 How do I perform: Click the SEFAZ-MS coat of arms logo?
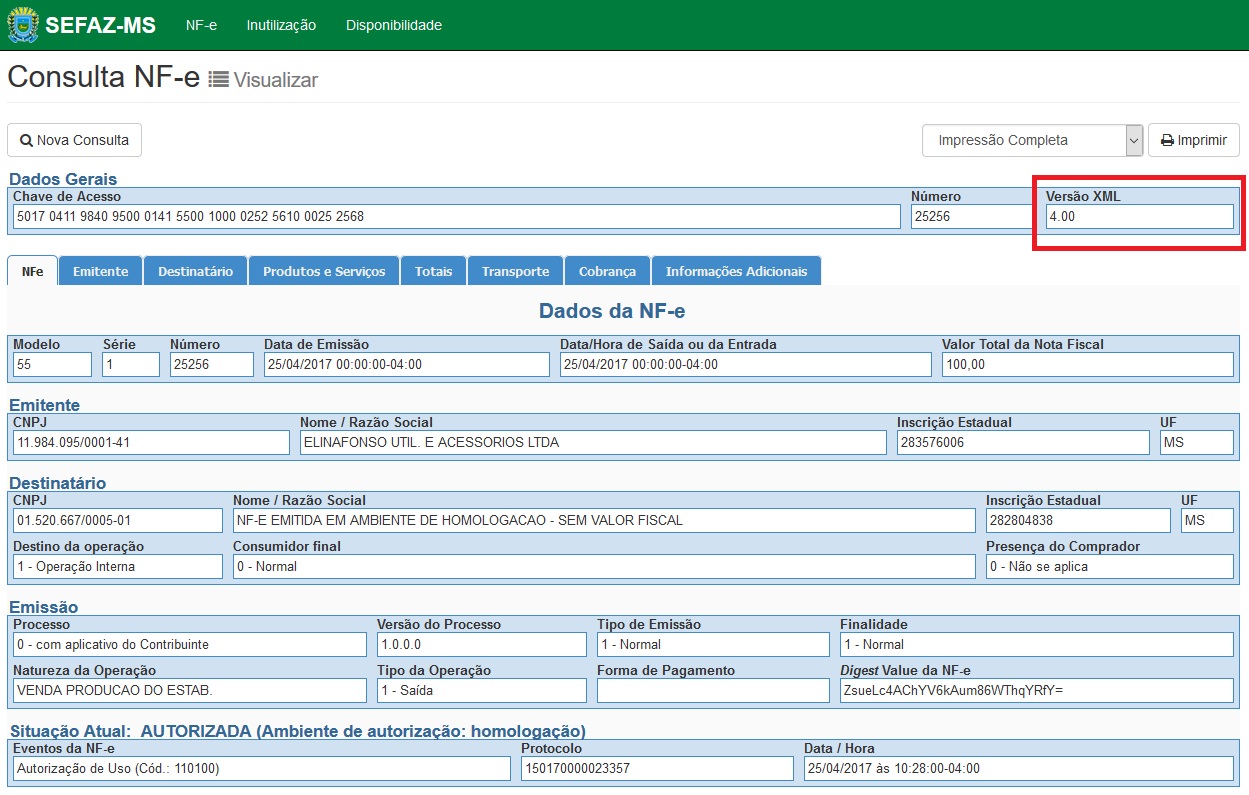[x=23, y=25]
